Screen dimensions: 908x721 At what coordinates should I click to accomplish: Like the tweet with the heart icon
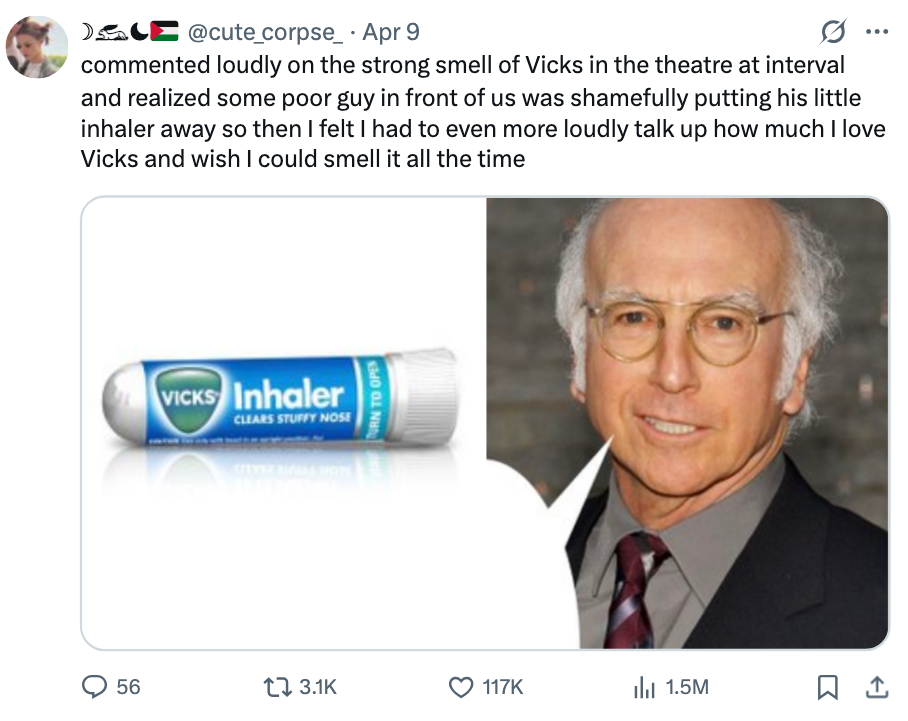tap(461, 686)
